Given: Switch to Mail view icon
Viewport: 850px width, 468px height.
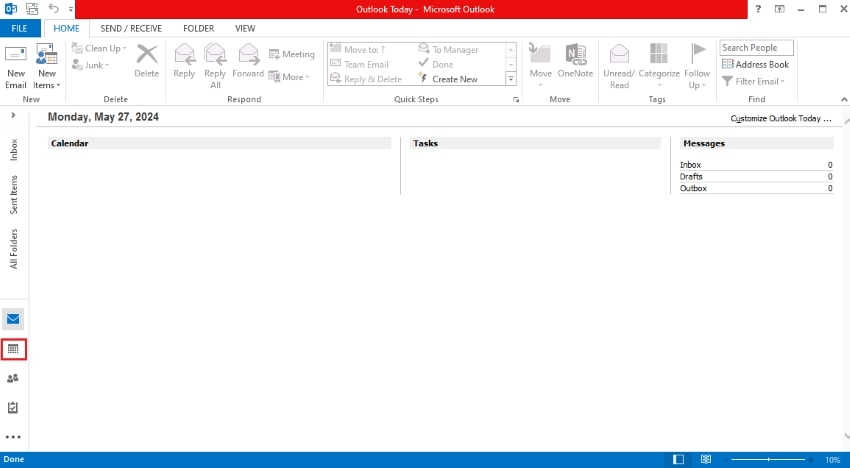Looking at the screenshot, I should click(13, 319).
